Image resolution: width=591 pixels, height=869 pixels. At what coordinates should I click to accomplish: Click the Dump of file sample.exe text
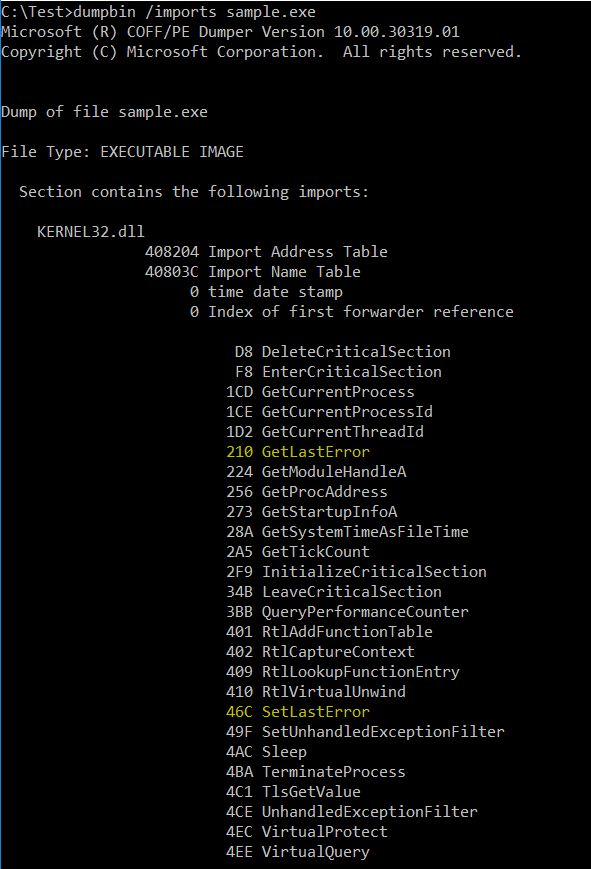tap(104, 112)
